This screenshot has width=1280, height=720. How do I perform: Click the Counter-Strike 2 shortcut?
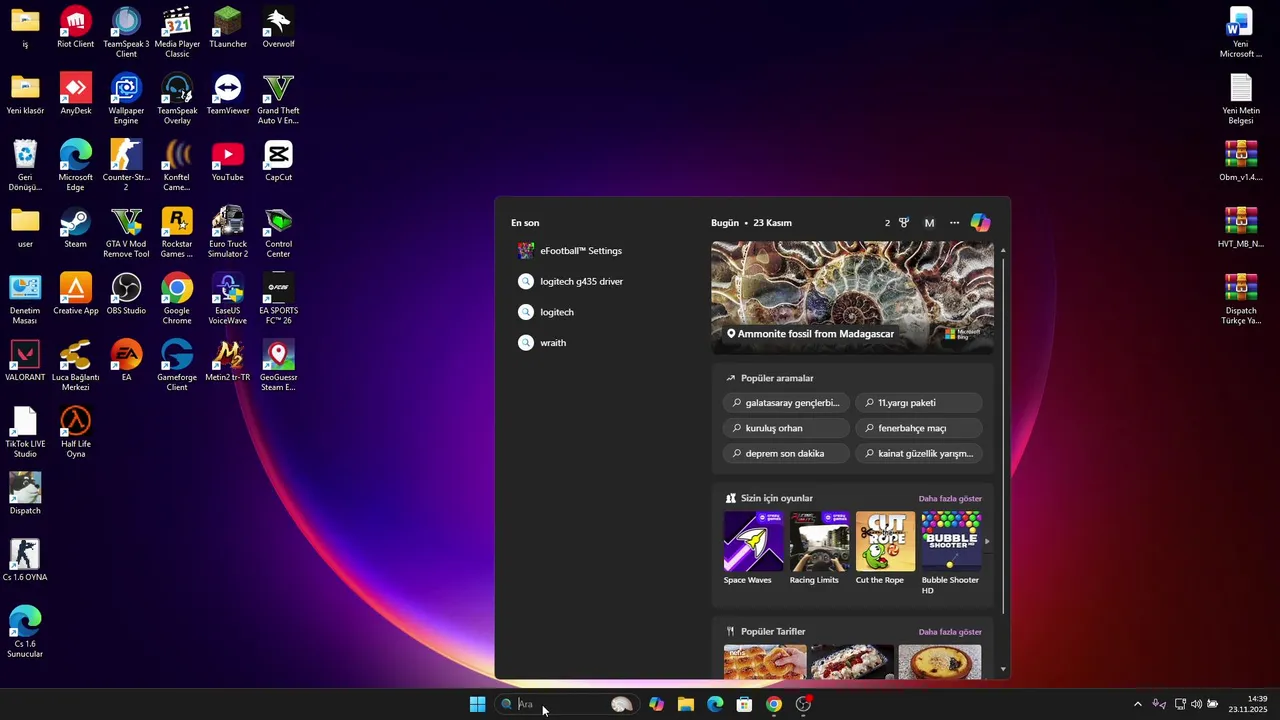pos(126,166)
